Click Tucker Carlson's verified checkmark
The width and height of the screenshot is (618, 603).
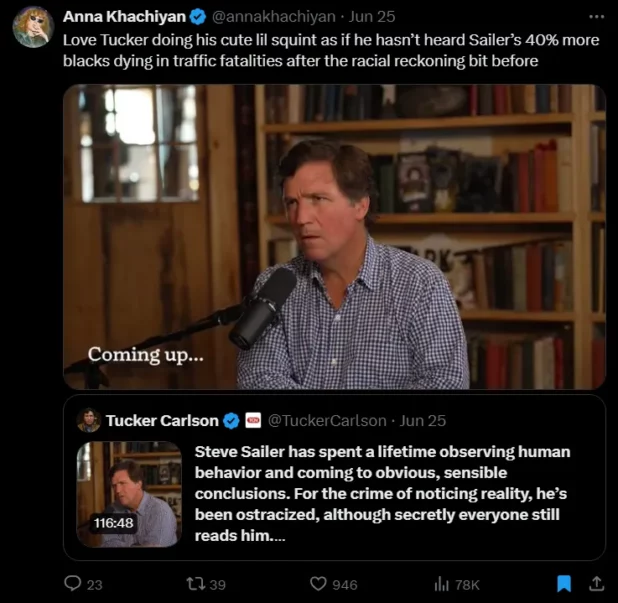231,421
